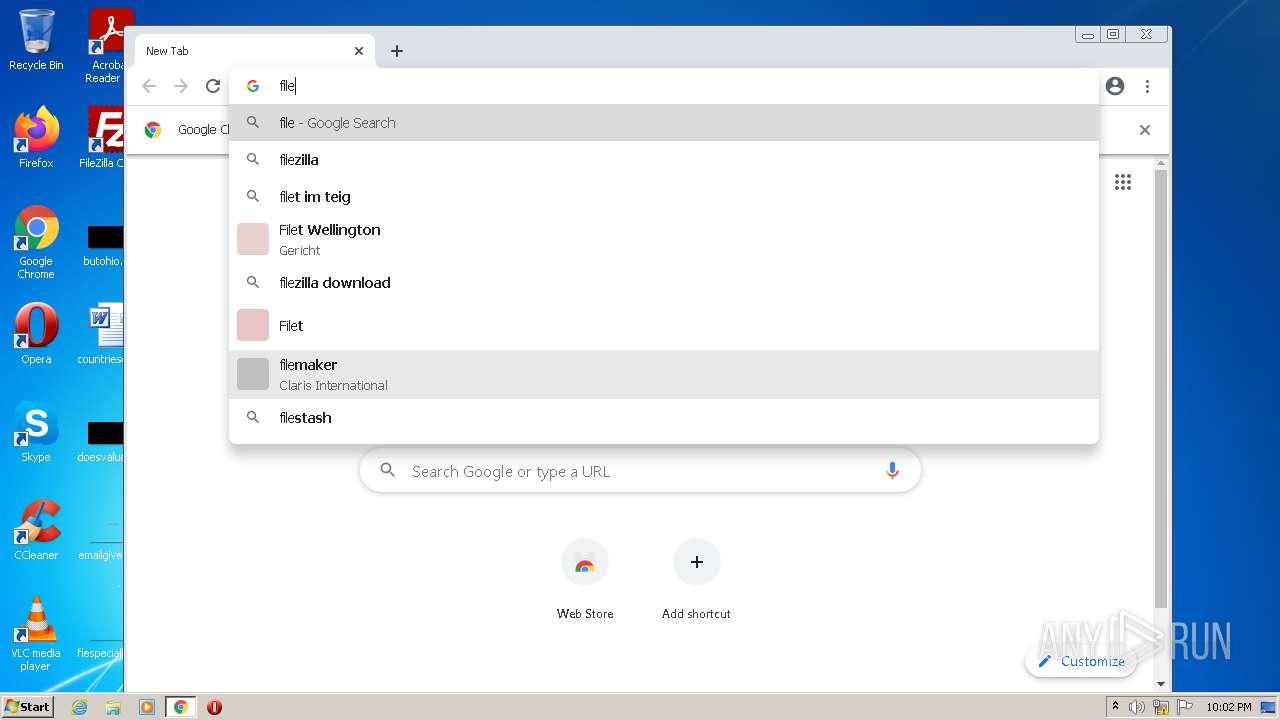Click the scrollbar down arrow
The width and height of the screenshot is (1280, 720).
coord(1160,684)
